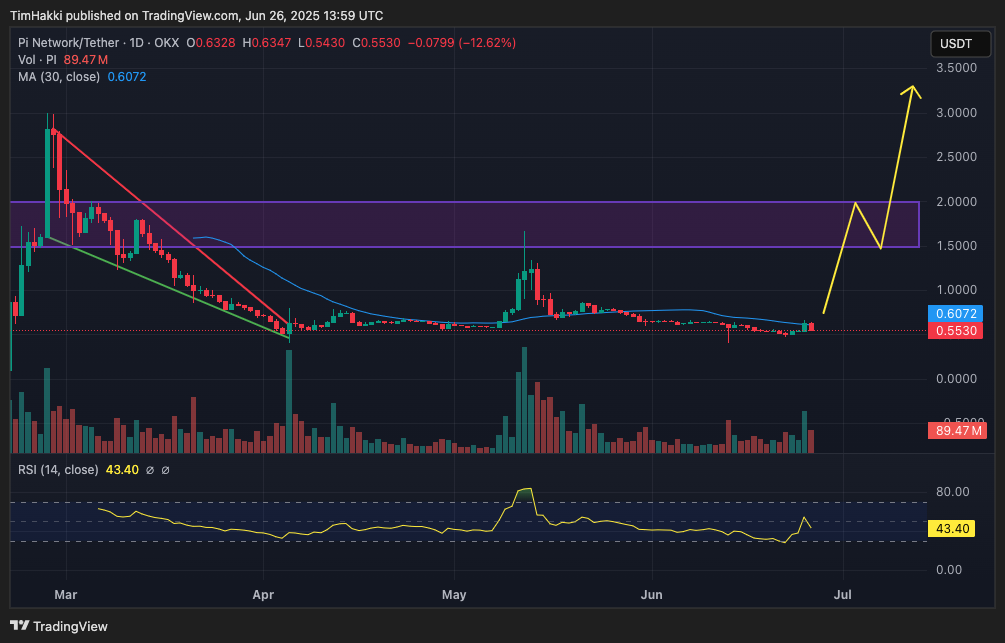This screenshot has width=1005, height=643.
Task: Click the yellow 43.40 RSI value tag
Action: click(952, 529)
